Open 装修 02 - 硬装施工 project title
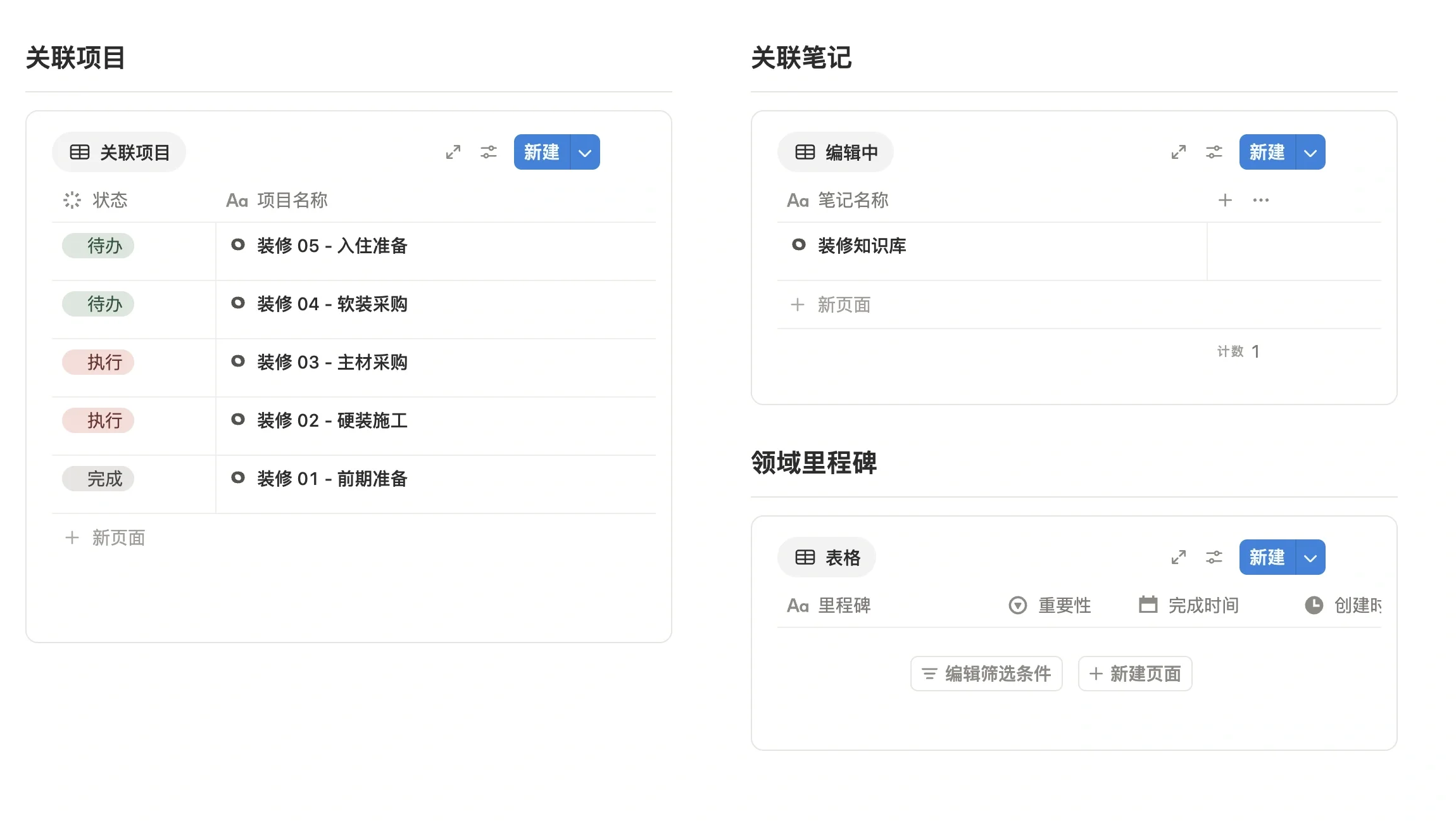The width and height of the screenshot is (1456, 823). [x=332, y=420]
